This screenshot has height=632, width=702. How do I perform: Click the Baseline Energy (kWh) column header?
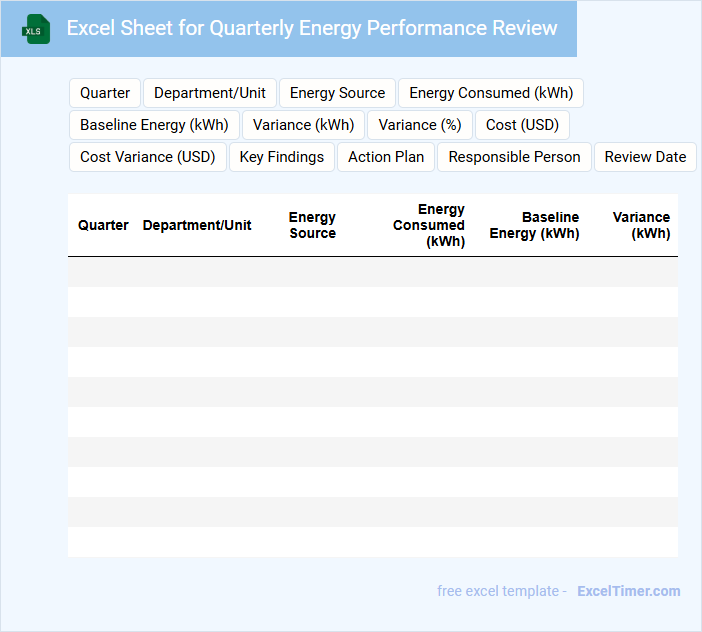pos(534,225)
